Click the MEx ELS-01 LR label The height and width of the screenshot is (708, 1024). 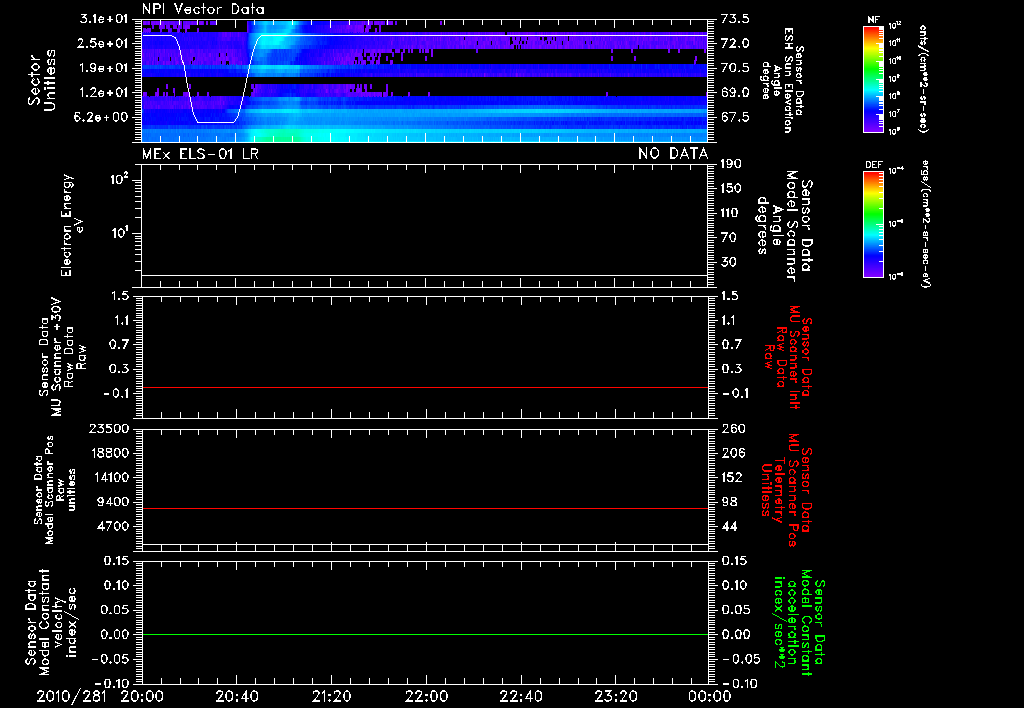click(200, 153)
